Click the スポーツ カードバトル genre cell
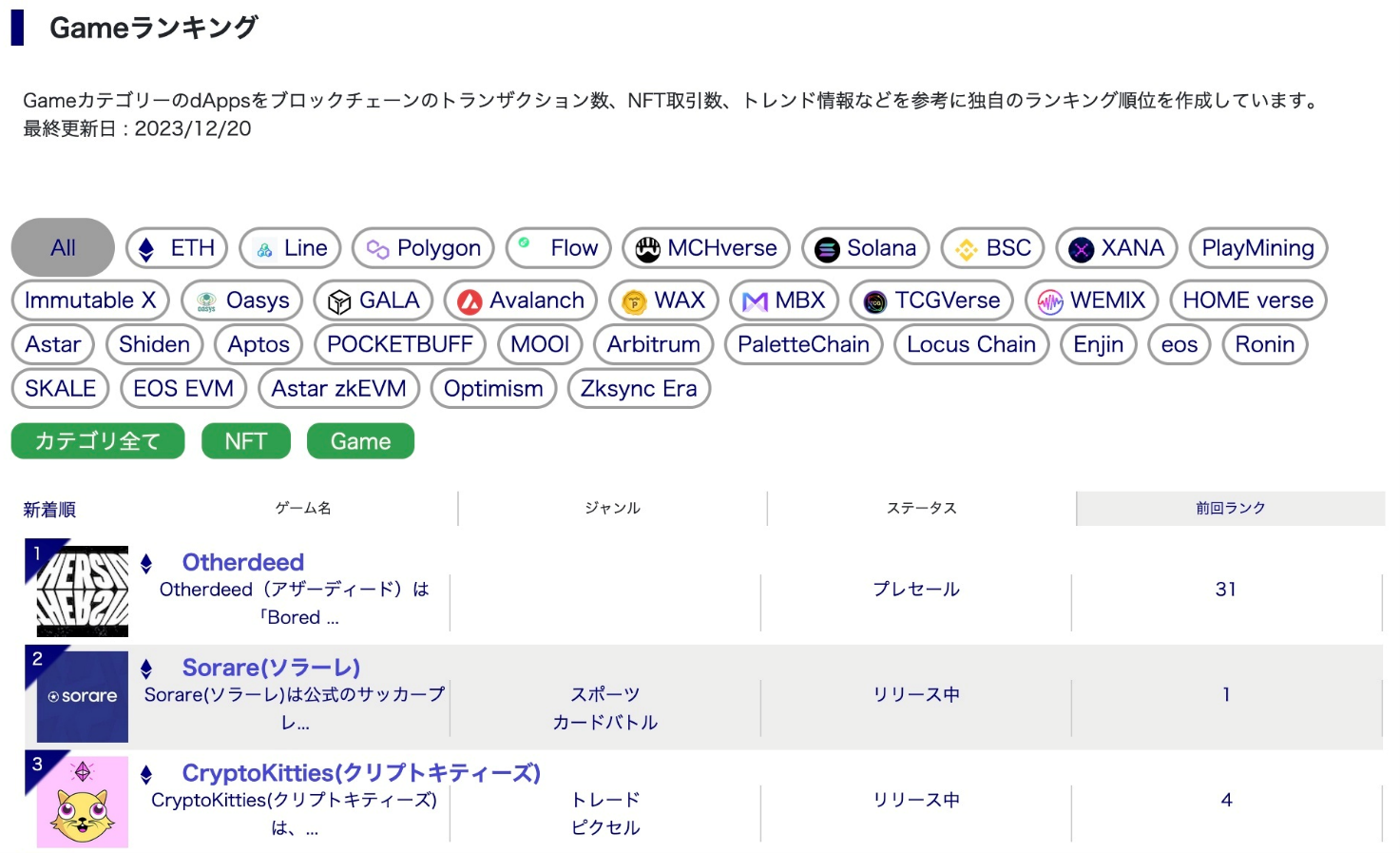The height and width of the screenshot is (853, 1400). (605, 708)
